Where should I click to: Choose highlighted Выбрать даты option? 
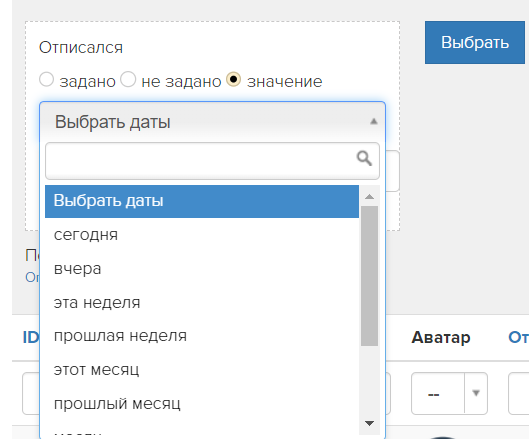click(x=202, y=201)
